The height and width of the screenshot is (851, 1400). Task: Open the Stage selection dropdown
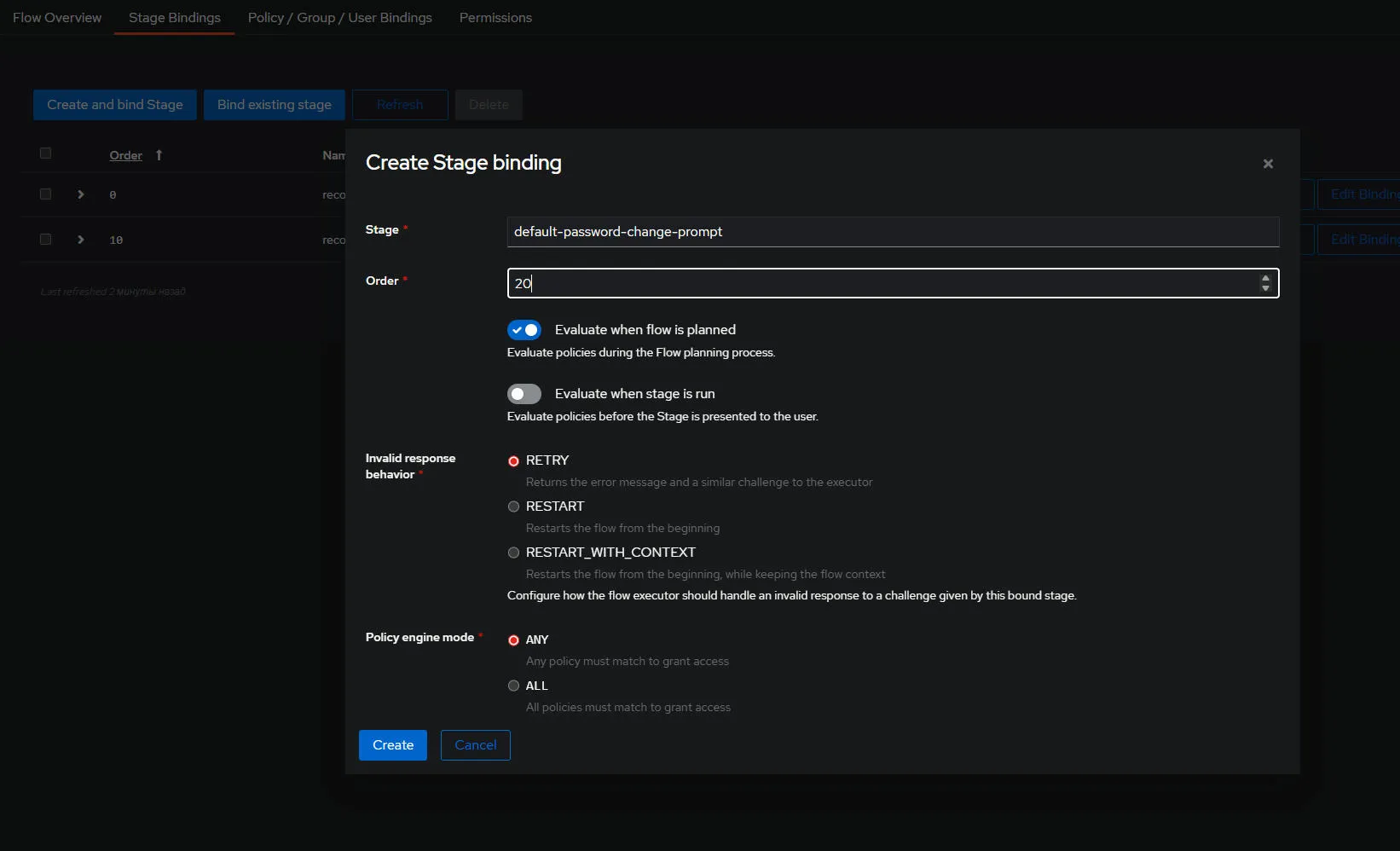pos(892,232)
